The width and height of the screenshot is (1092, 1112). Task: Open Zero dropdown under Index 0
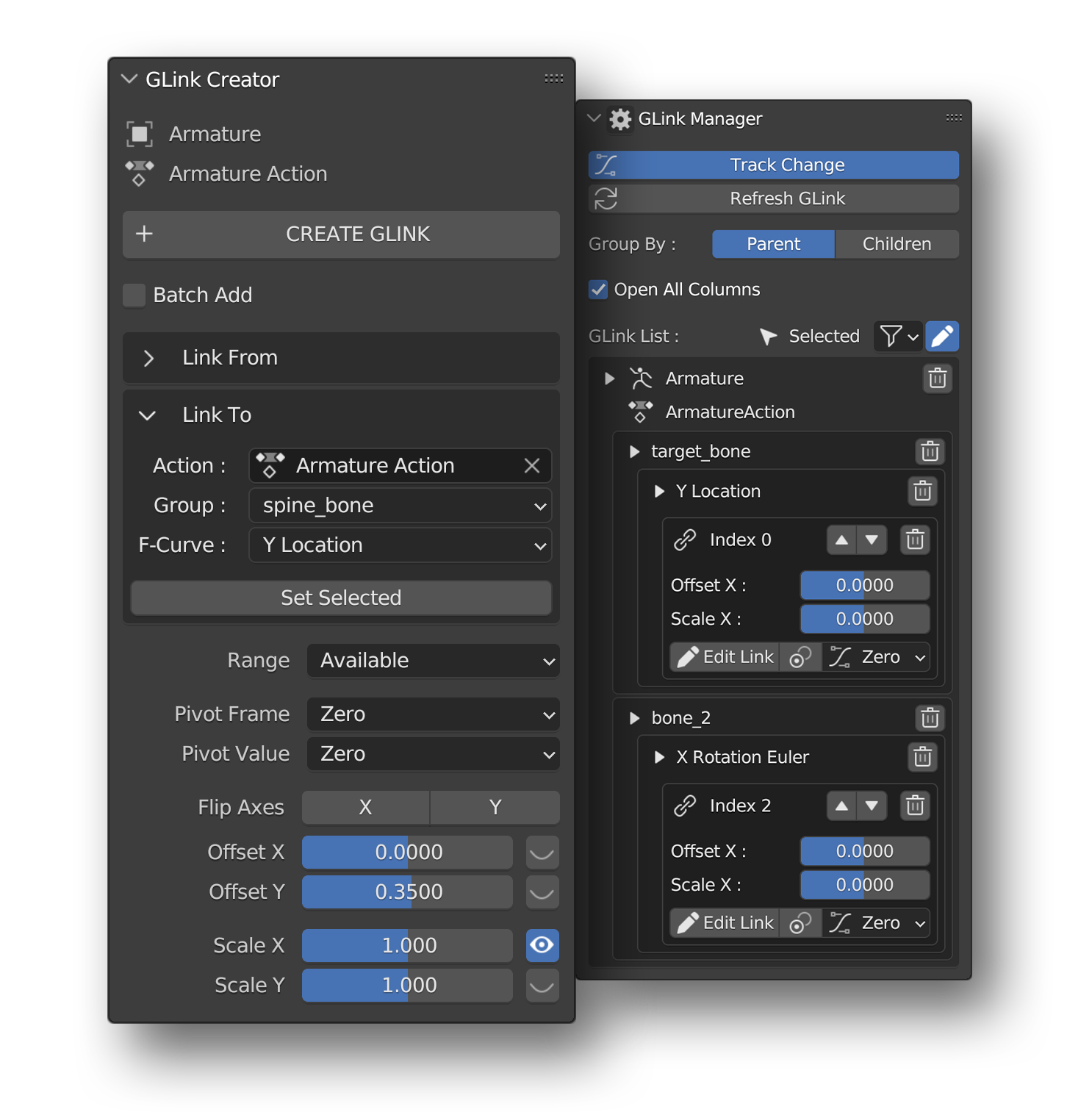click(876, 657)
